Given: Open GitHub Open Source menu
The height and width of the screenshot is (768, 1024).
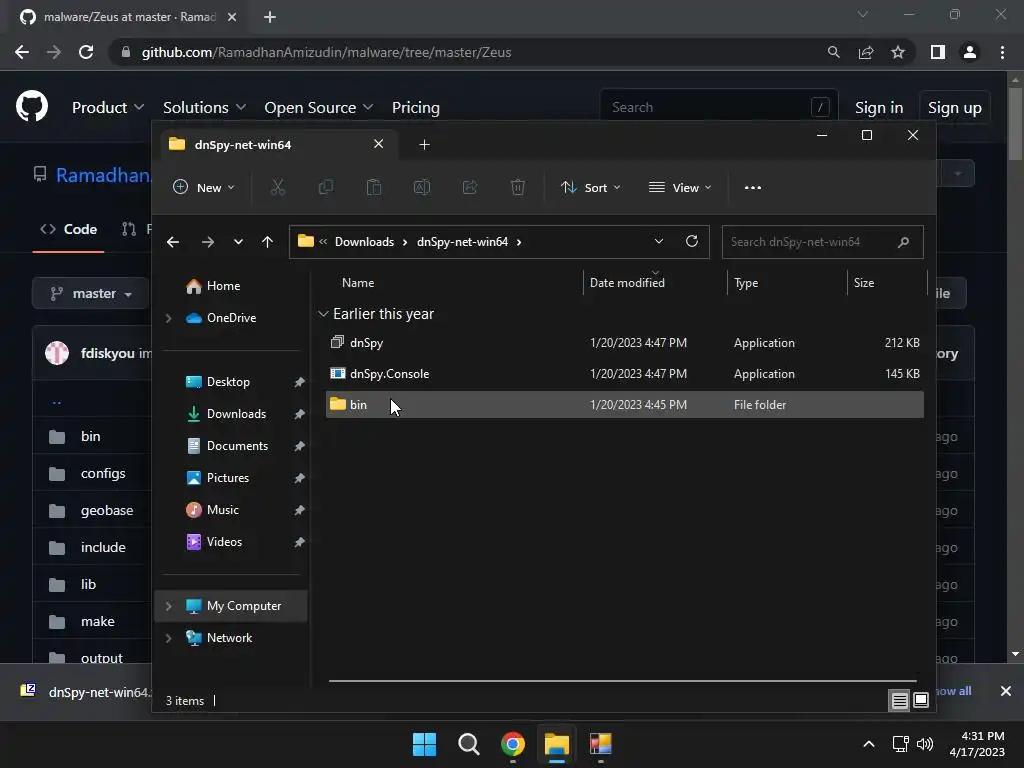Looking at the screenshot, I should (319, 108).
